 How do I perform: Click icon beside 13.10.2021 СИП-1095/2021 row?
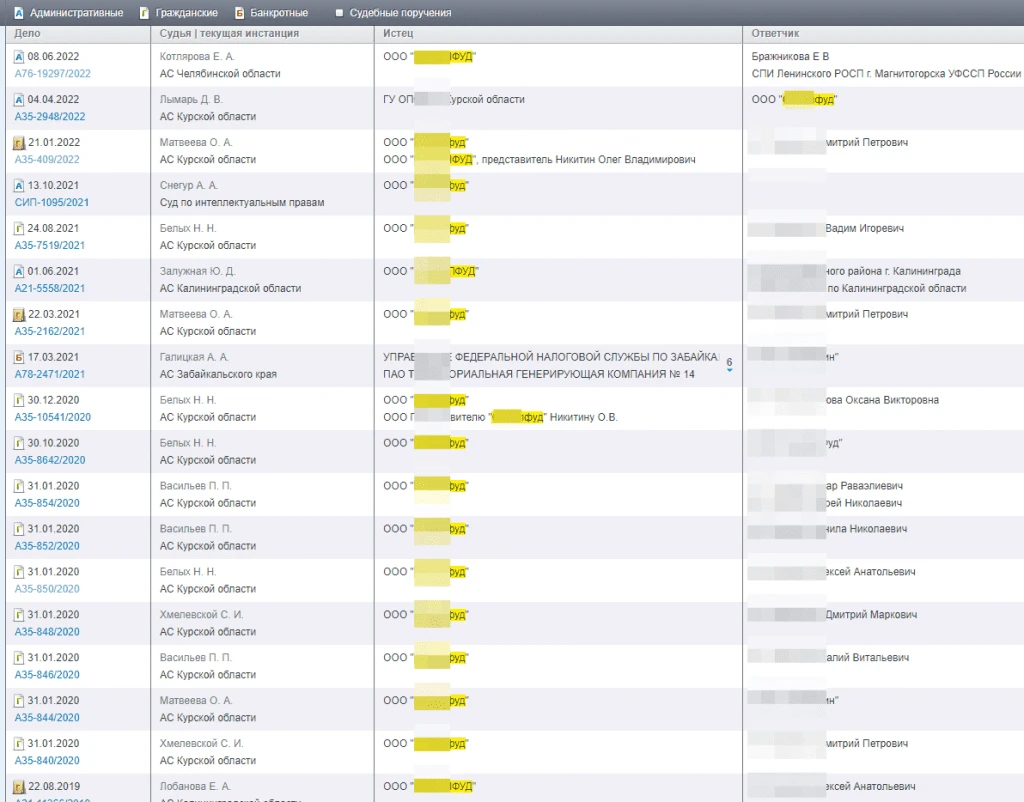[x=19, y=185]
